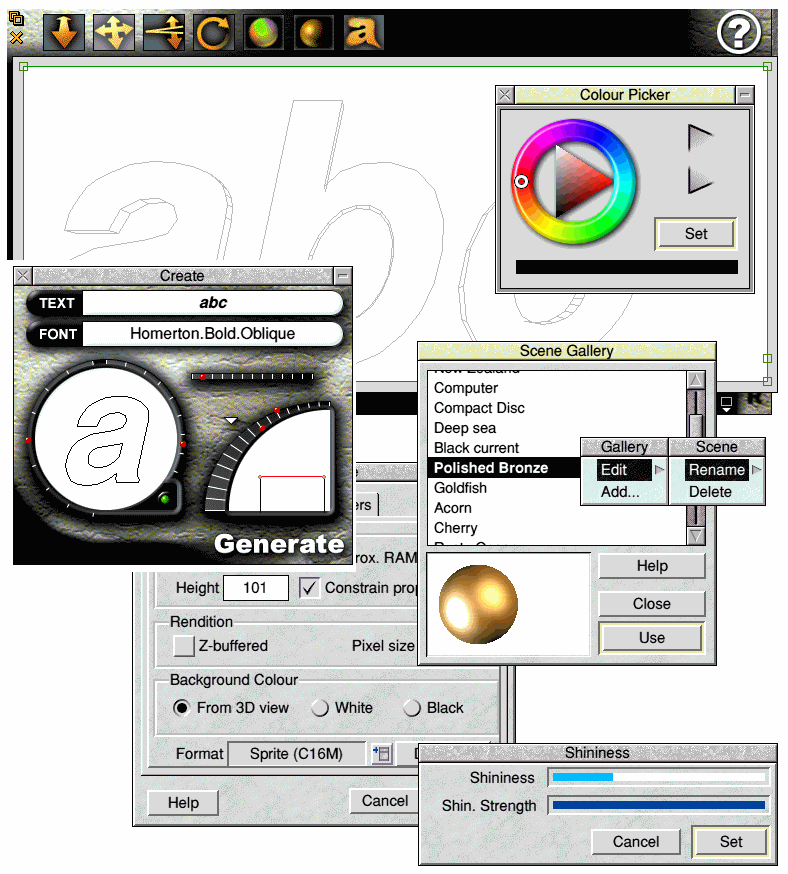Close the Create window
Screen dimensions: 788x874
point(23,275)
